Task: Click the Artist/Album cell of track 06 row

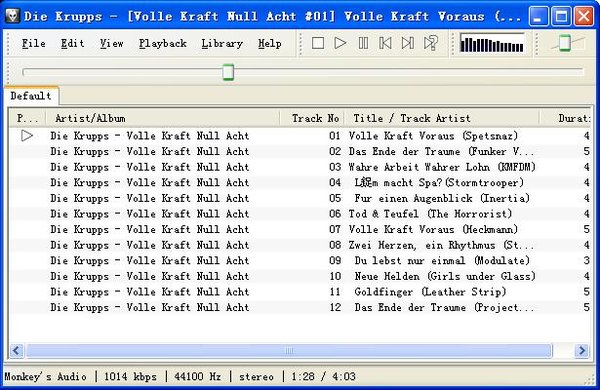Action: (x=150, y=214)
